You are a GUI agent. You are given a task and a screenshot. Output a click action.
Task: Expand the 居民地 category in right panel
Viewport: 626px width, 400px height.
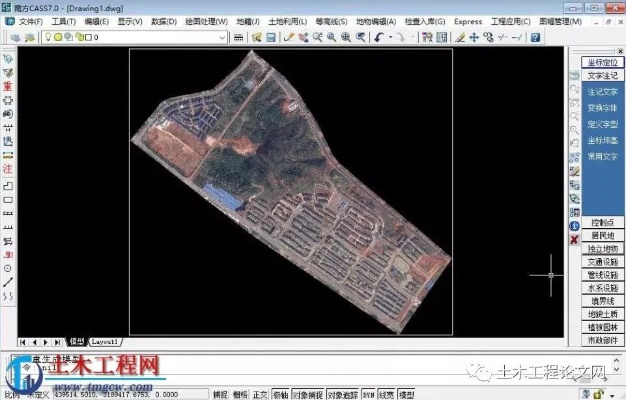[603, 235]
